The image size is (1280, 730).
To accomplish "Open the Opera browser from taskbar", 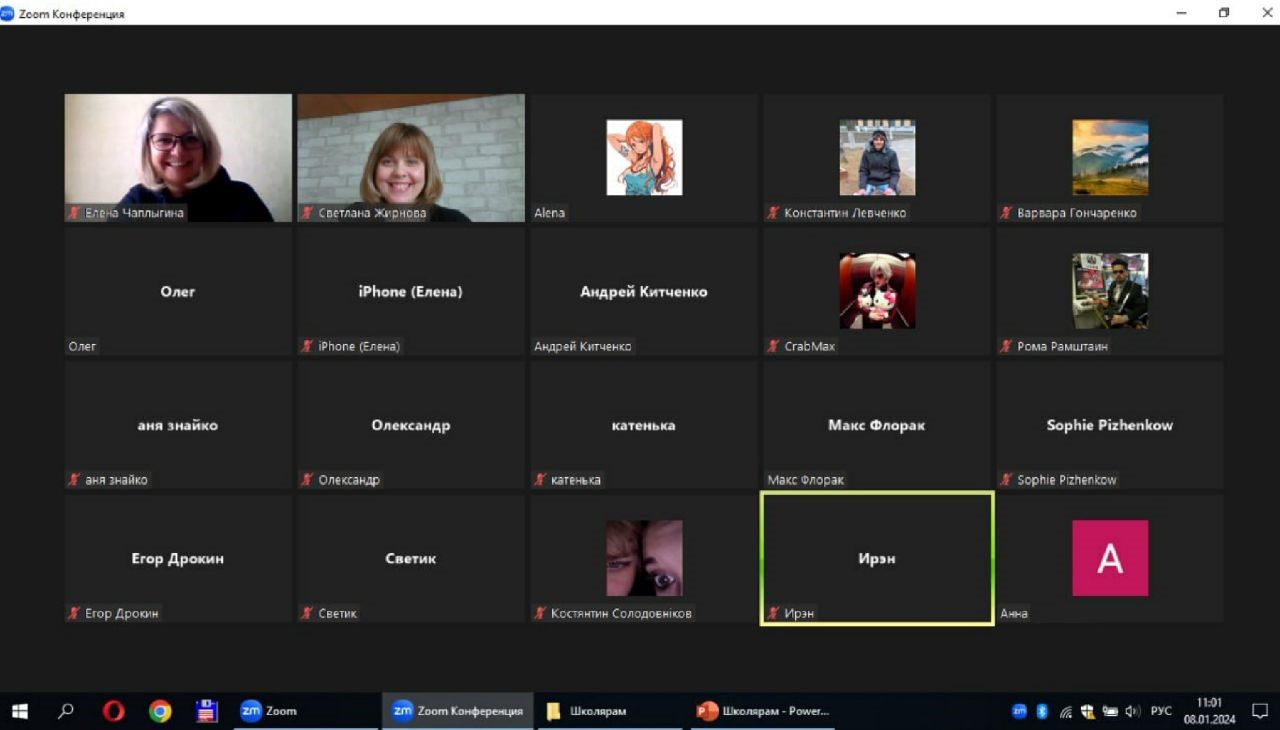I will click(x=113, y=711).
